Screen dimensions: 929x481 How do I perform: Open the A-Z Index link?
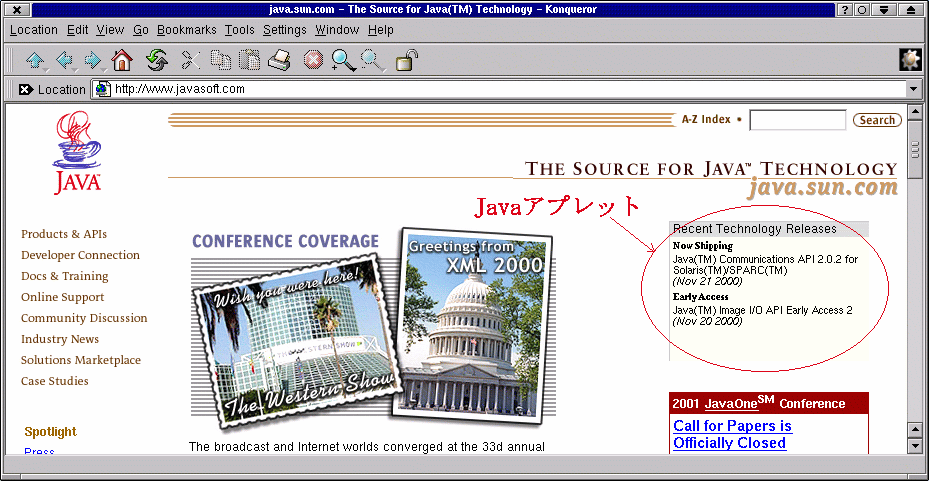click(x=706, y=120)
